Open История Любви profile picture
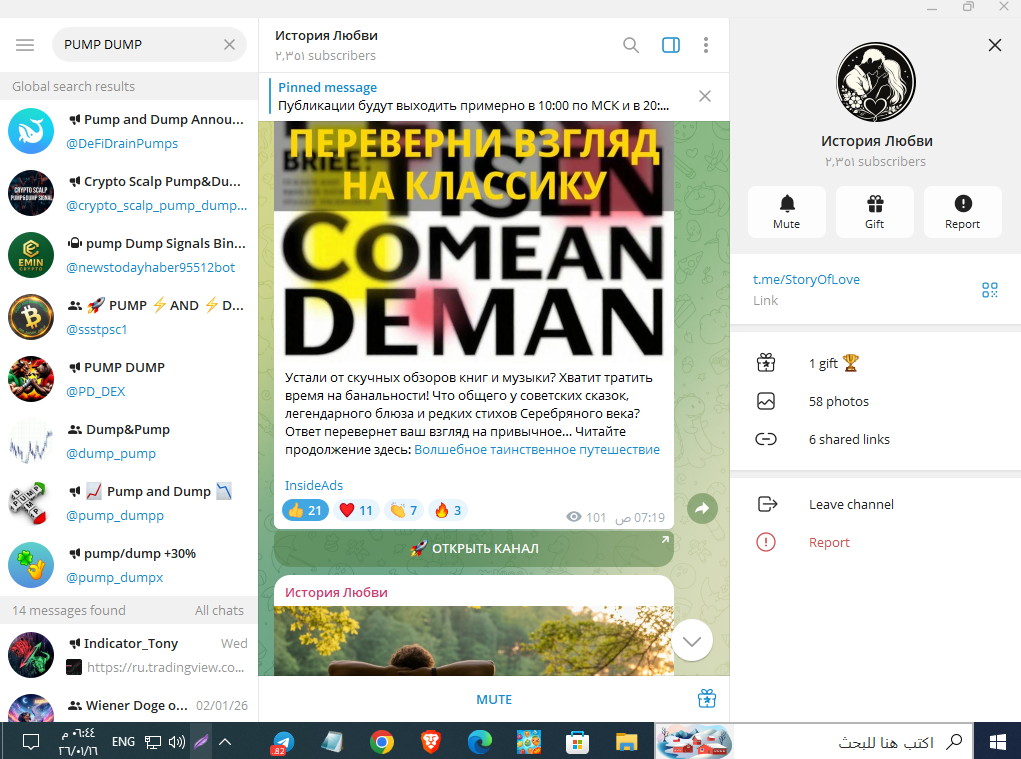This screenshot has width=1021, height=759. (x=875, y=82)
